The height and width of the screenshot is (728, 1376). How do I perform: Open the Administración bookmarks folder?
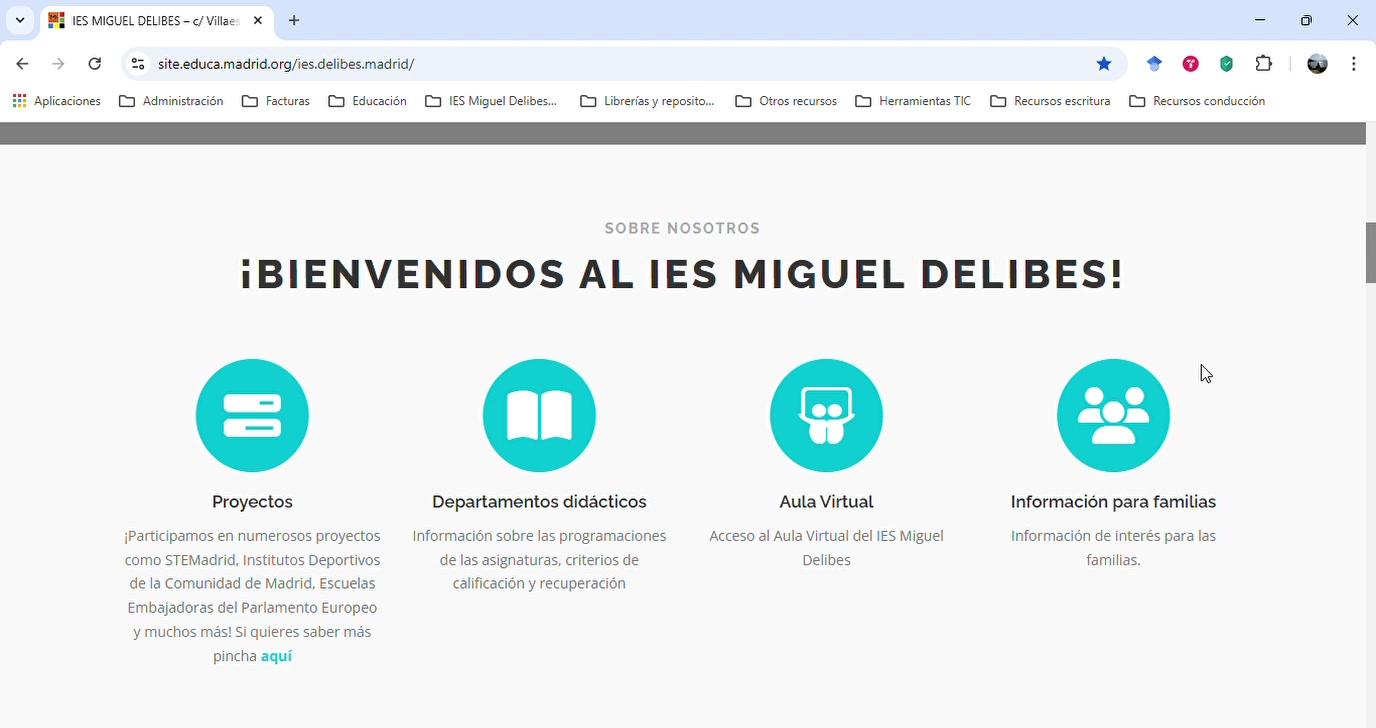[171, 101]
